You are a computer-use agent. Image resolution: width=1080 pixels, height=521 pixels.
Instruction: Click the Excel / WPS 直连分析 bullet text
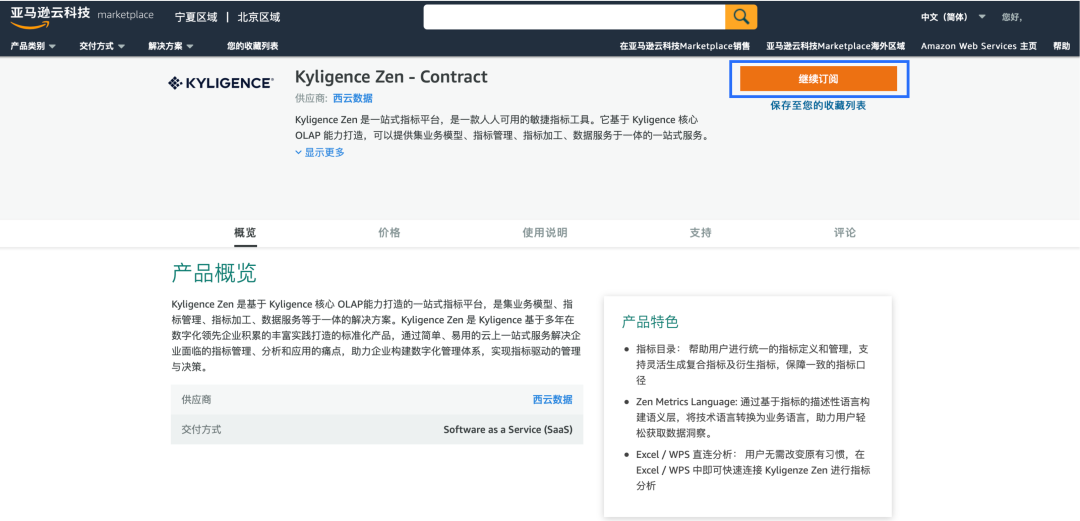751,470
